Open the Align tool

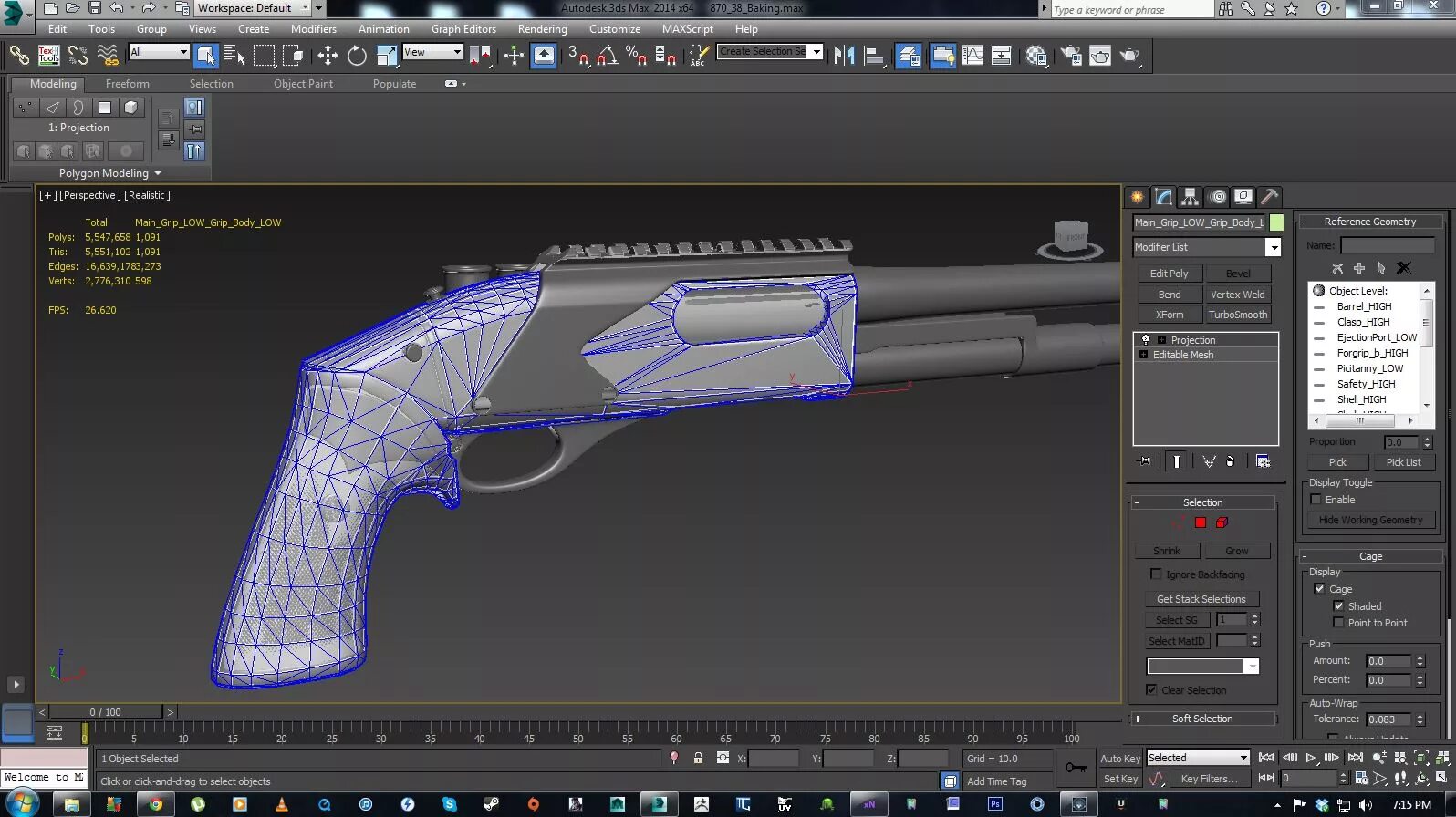[x=874, y=56]
